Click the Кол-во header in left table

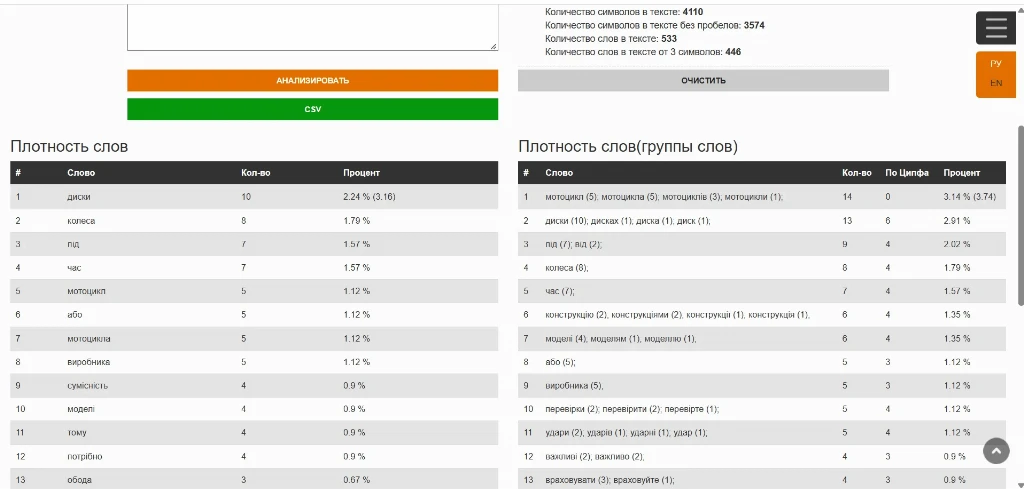tap(255, 173)
